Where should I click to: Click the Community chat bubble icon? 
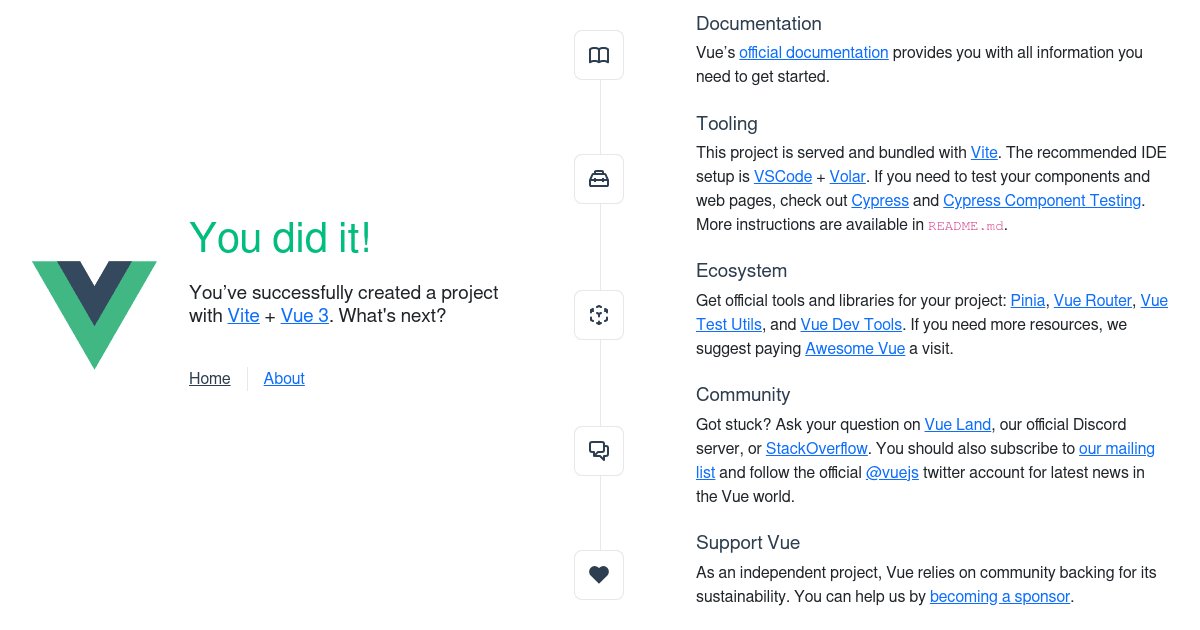point(598,450)
